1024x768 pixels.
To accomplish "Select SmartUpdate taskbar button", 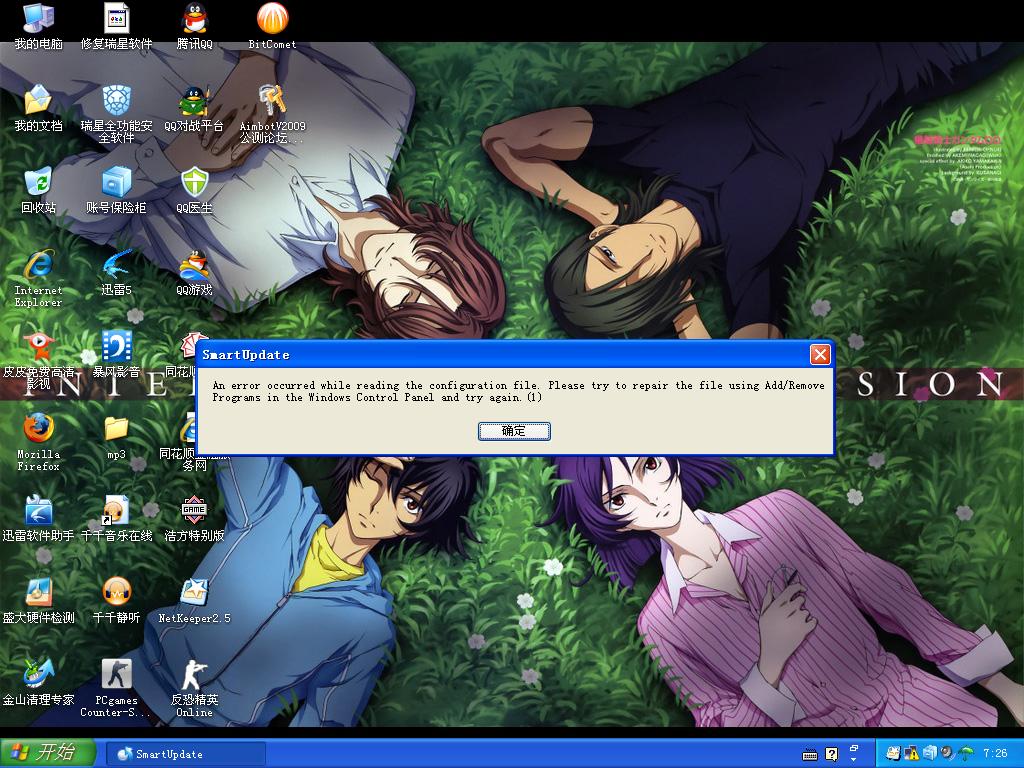I will coord(185,754).
